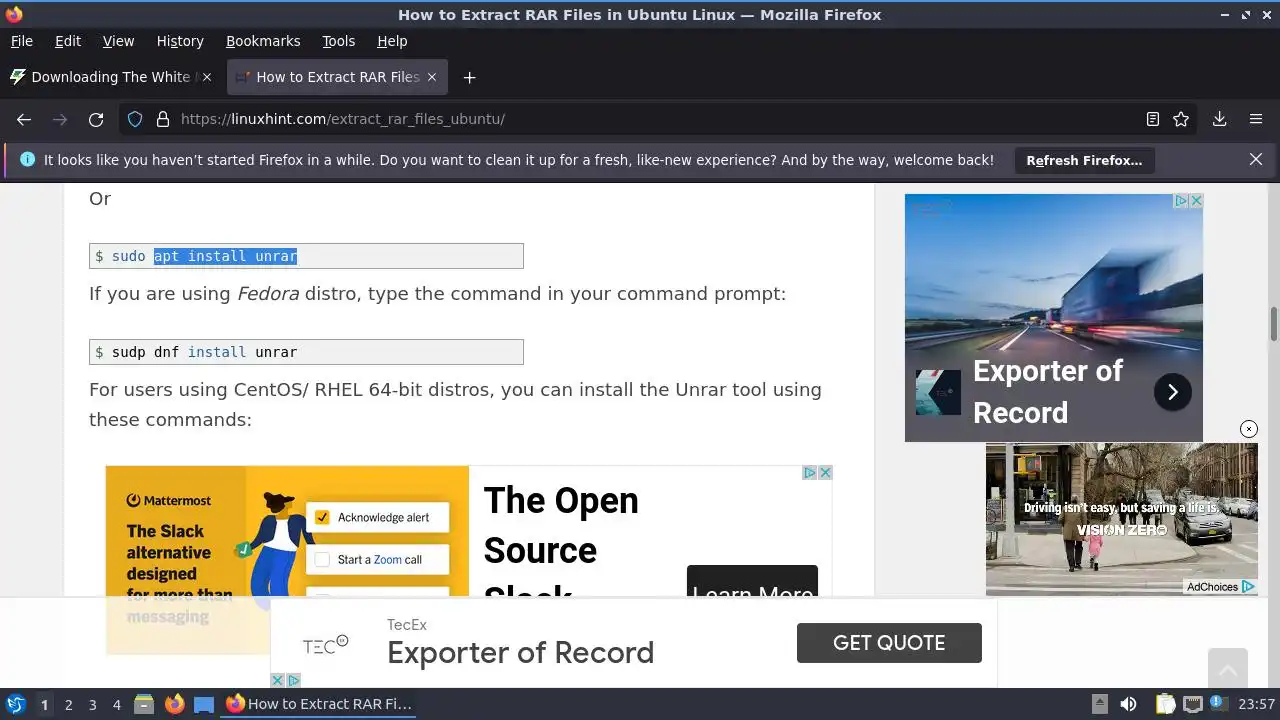Open the tracking protection shield icon
Image resolution: width=1280 pixels, height=720 pixels.
pyautogui.click(x=135, y=119)
